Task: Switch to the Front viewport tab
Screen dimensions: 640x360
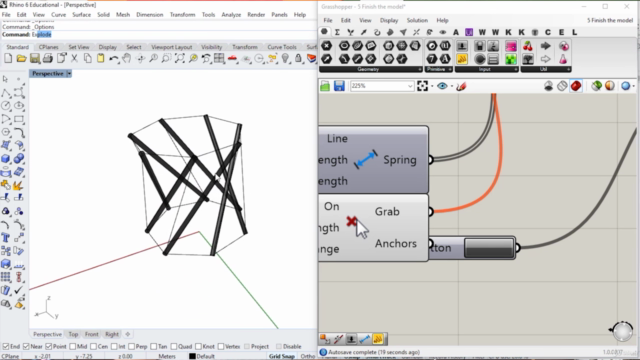Action: [x=91, y=334]
